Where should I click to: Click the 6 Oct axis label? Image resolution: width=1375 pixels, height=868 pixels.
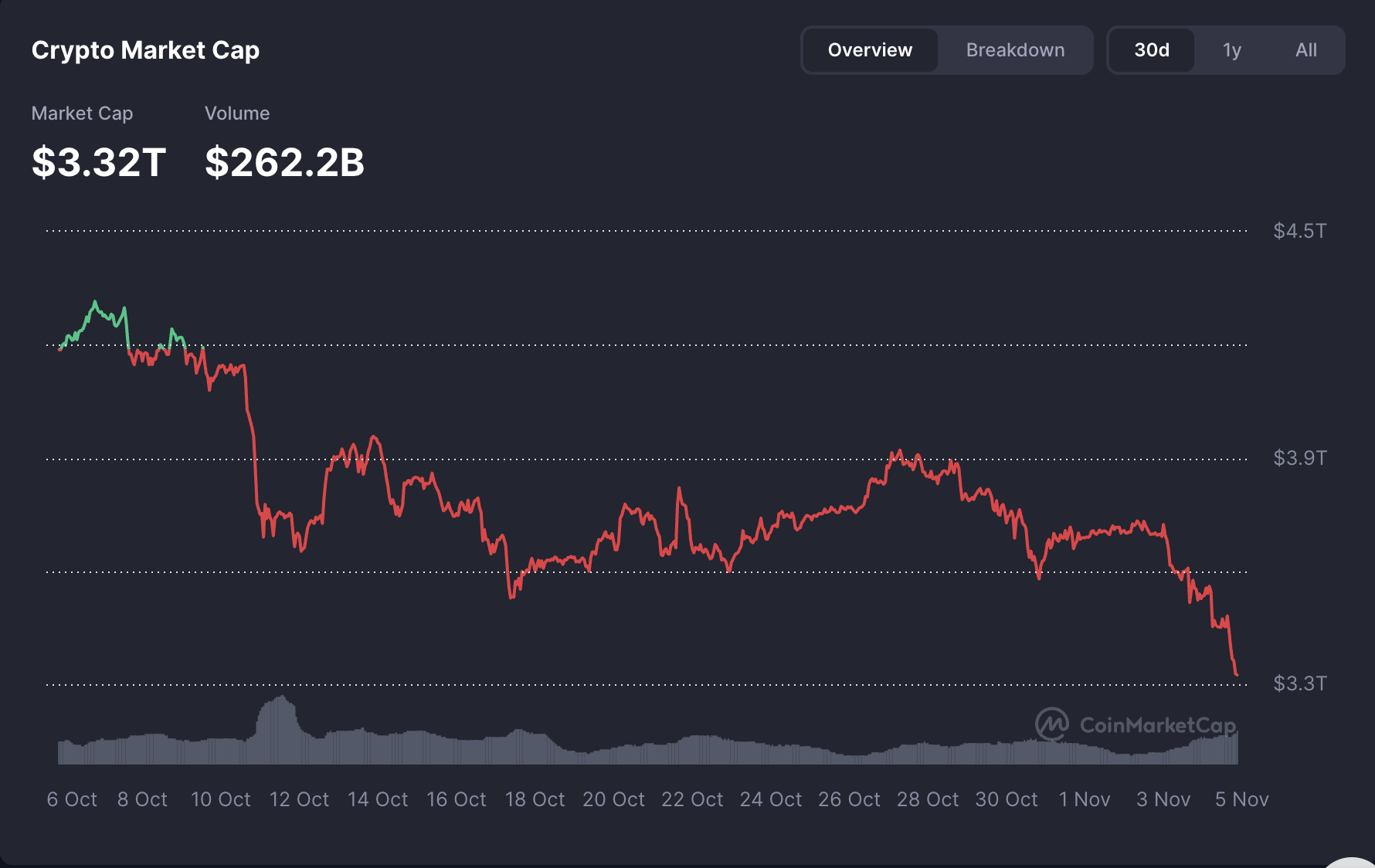click(72, 799)
